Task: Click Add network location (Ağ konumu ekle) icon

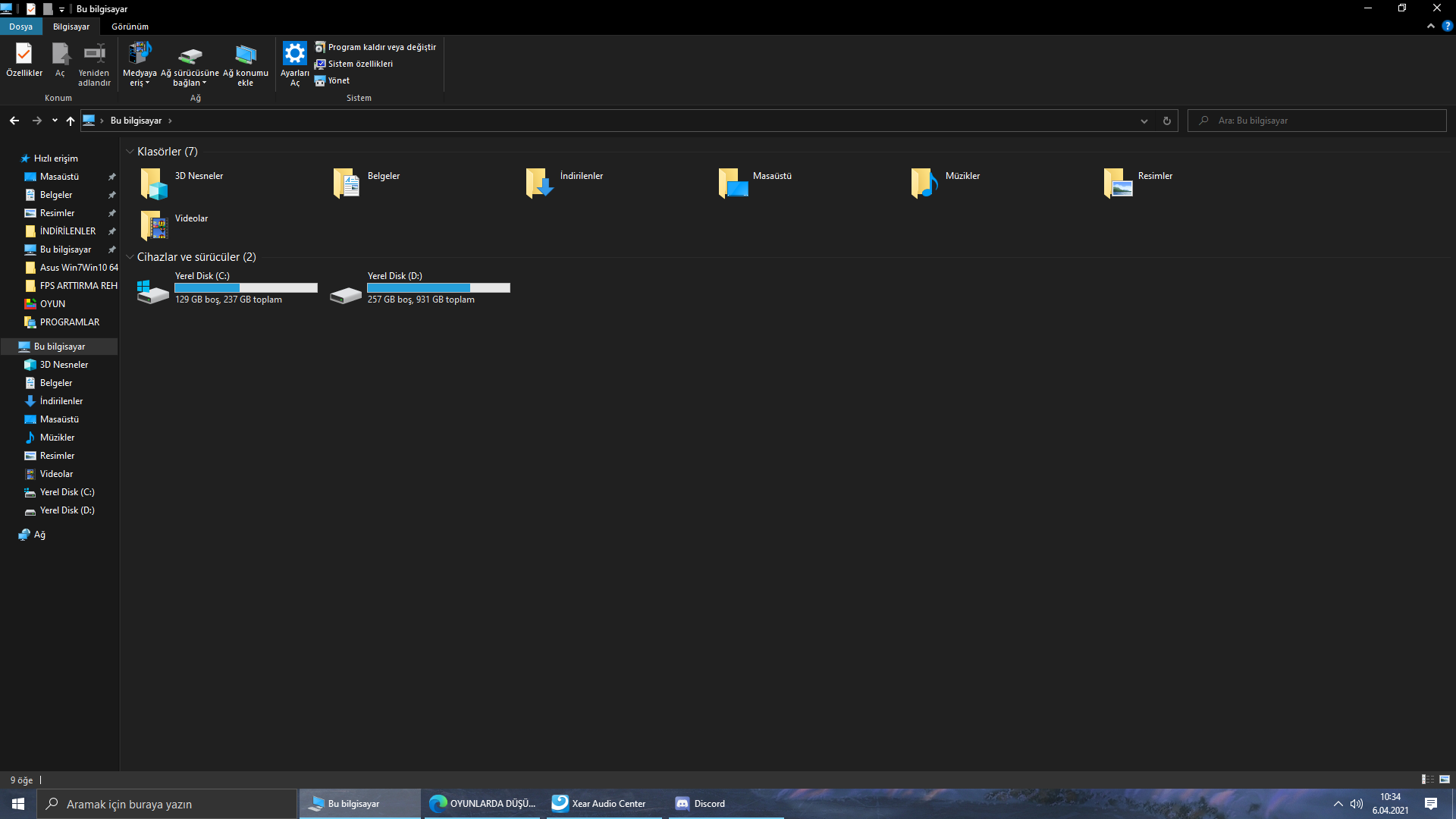Action: pos(245,55)
